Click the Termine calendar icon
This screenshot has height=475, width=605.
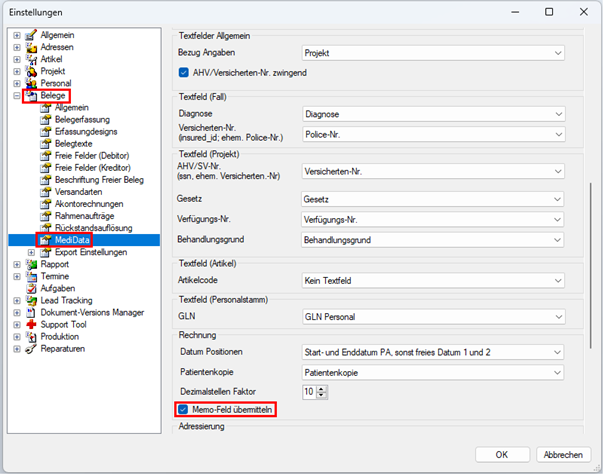pyautogui.click(x=31, y=276)
